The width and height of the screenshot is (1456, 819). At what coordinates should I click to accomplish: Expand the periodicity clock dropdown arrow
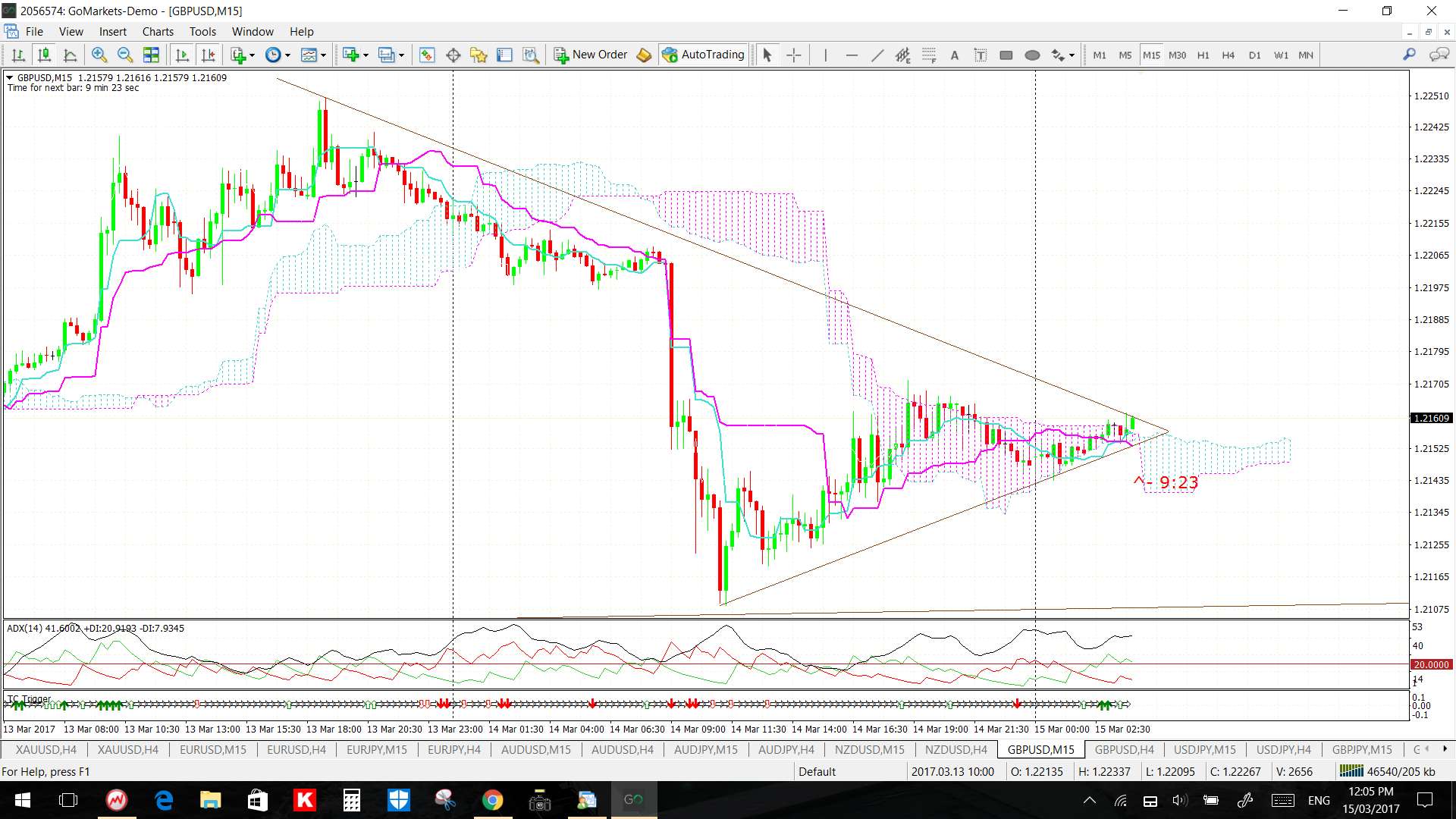pos(287,55)
